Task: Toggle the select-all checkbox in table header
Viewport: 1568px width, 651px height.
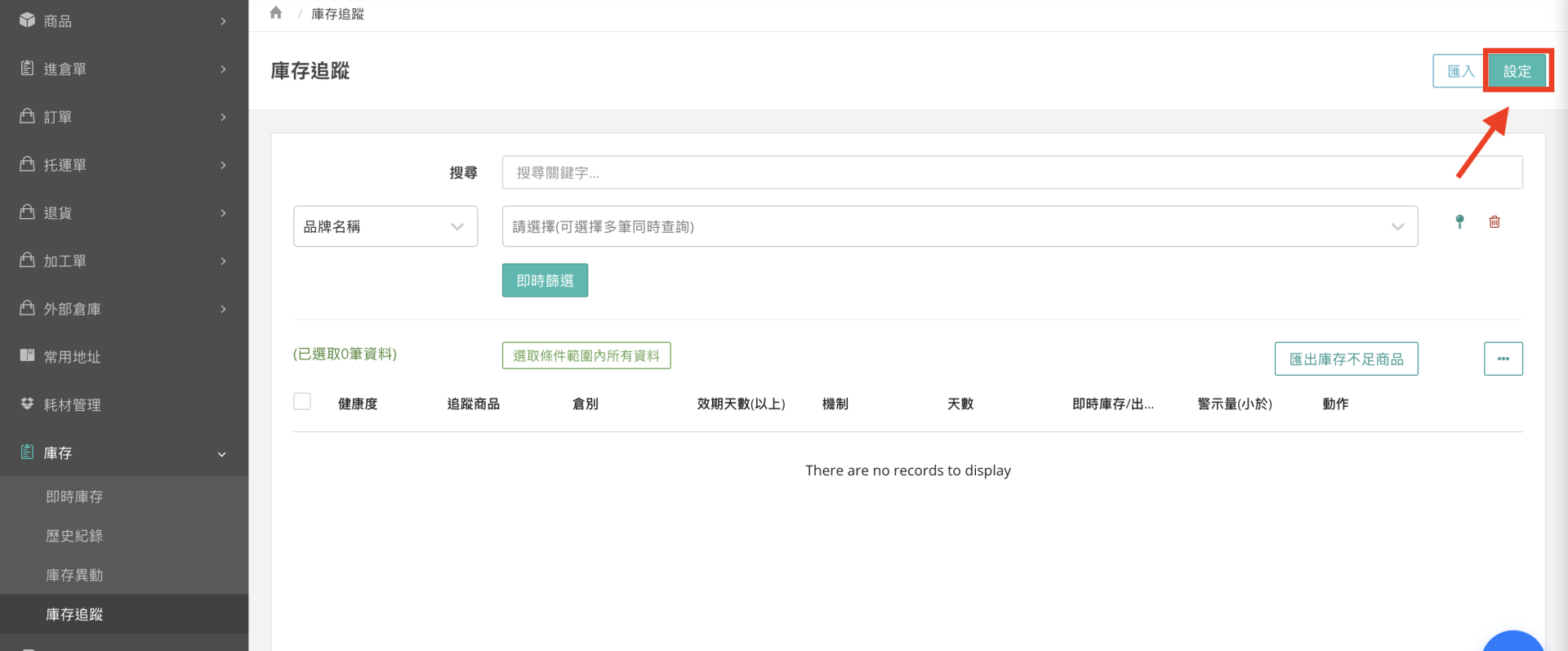Action: coord(302,402)
